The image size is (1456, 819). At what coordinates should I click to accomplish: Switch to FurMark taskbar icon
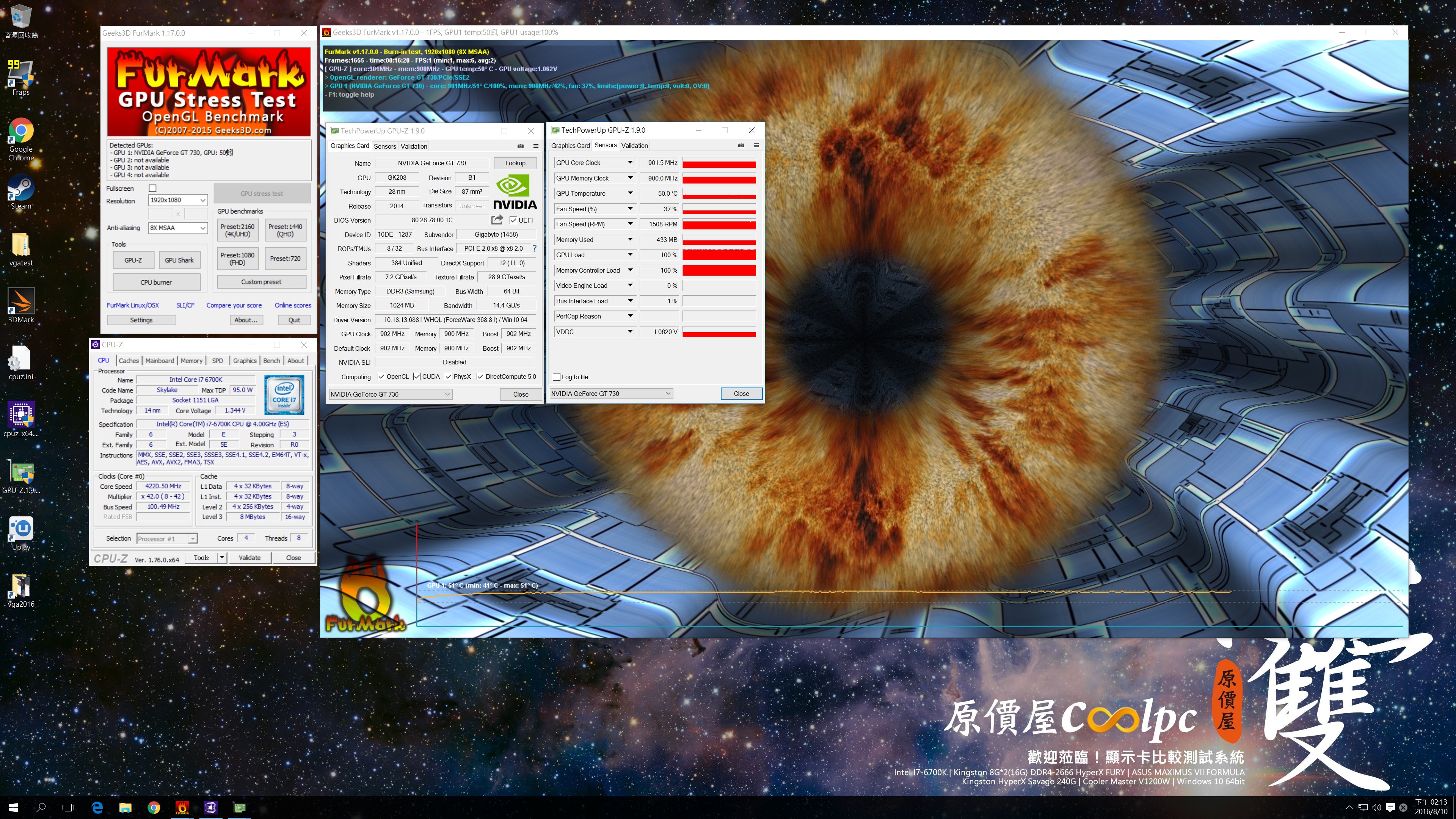pos(182,807)
